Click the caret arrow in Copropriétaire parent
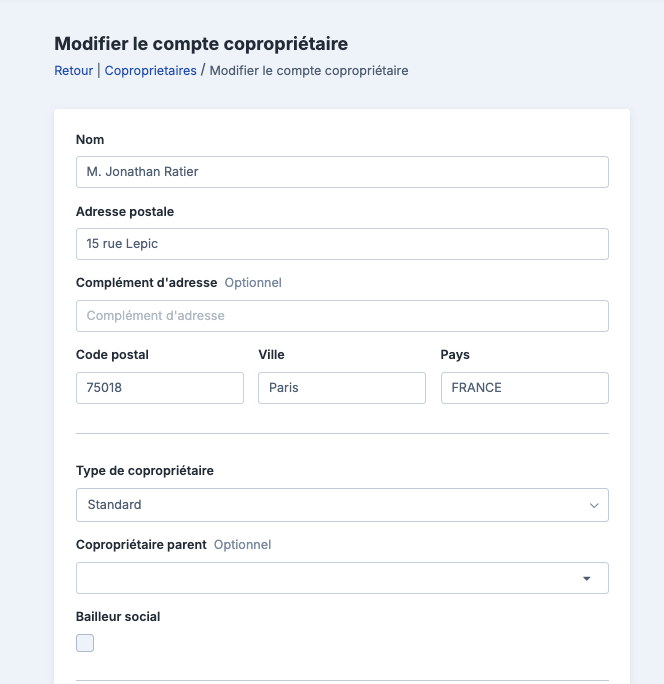Image resolution: width=664 pixels, height=684 pixels. pos(587,579)
